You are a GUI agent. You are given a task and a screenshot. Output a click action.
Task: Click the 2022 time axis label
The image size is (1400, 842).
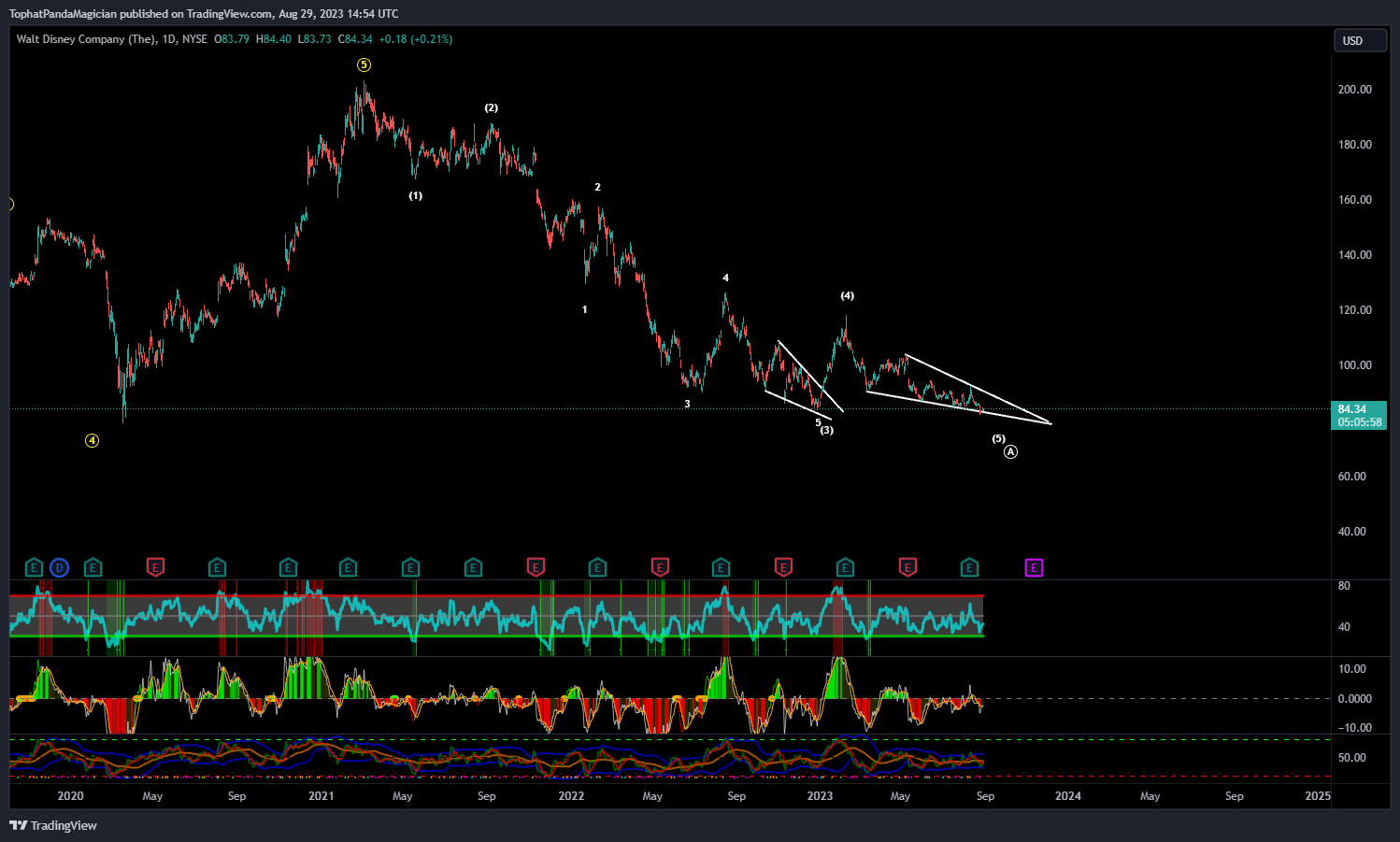click(571, 796)
